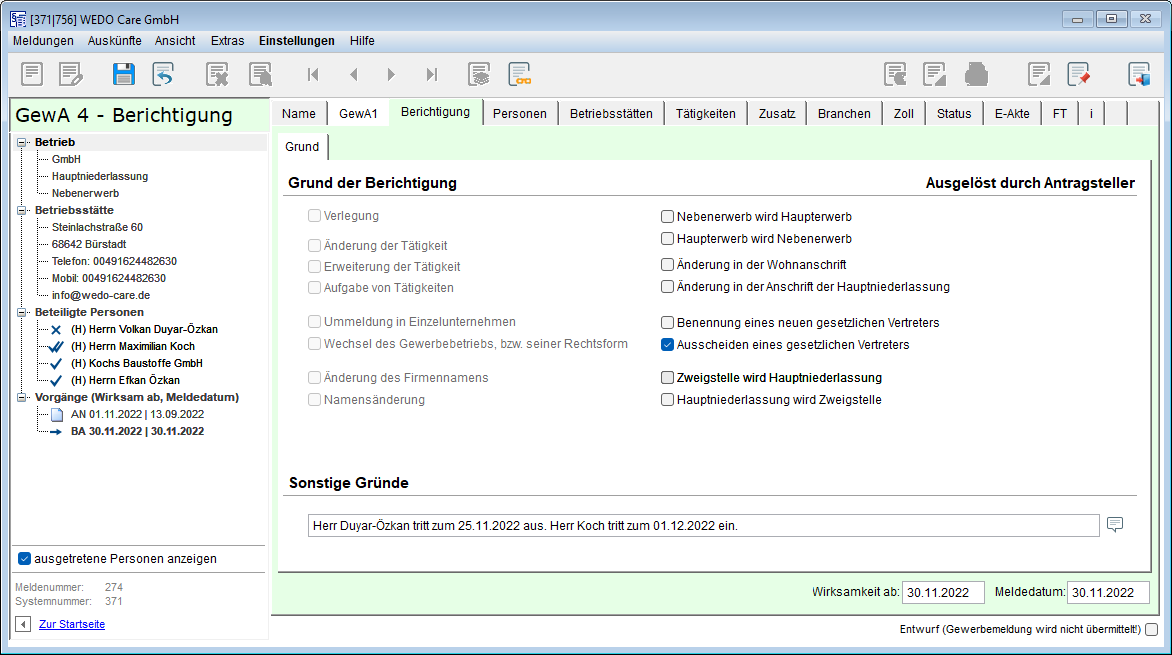
Task: Click into the Wirksamkeit ab date field
Action: pos(942,593)
